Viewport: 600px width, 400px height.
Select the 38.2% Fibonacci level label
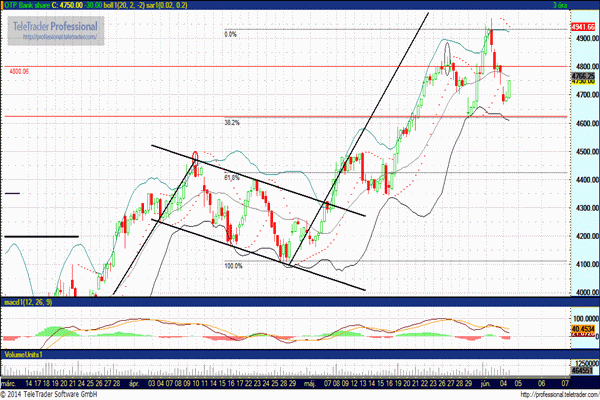[x=232, y=122]
